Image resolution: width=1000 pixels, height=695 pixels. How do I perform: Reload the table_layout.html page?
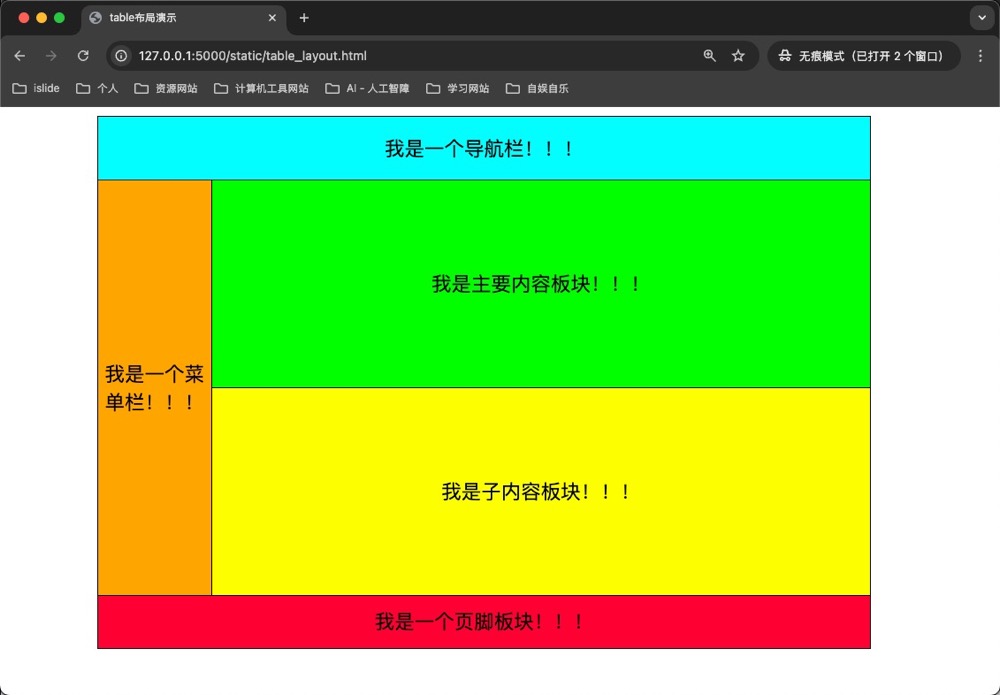[x=82, y=56]
